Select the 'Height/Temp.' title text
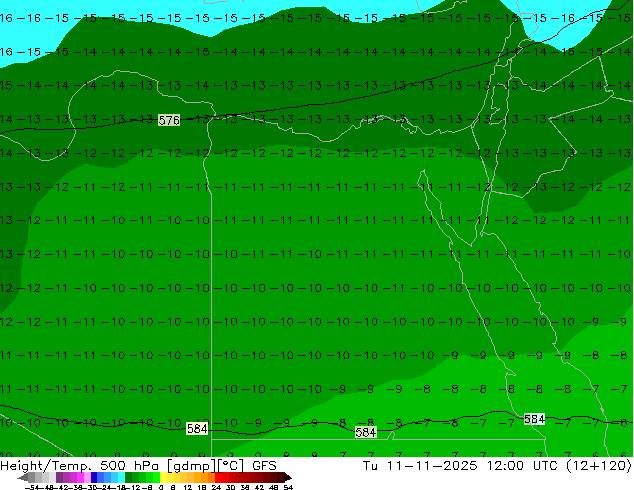Screen dimensions: 634x490 click(x=48, y=466)
